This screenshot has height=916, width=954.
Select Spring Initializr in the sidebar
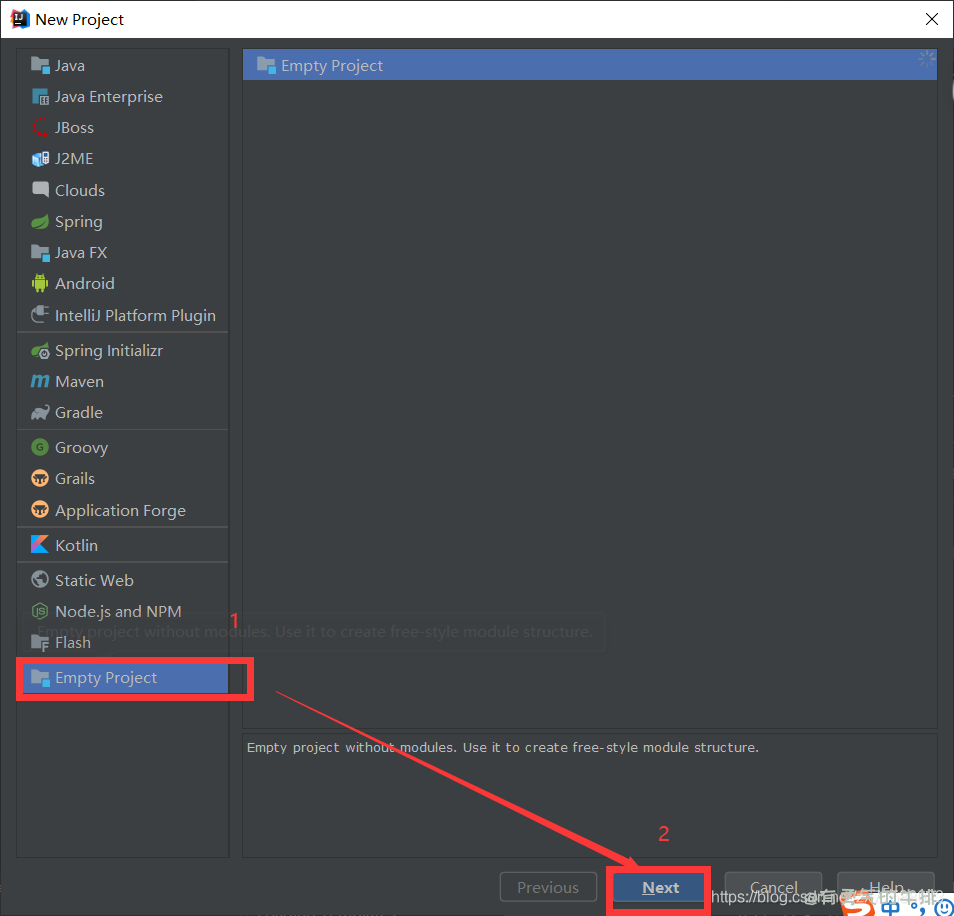click(x=108, y=351)
